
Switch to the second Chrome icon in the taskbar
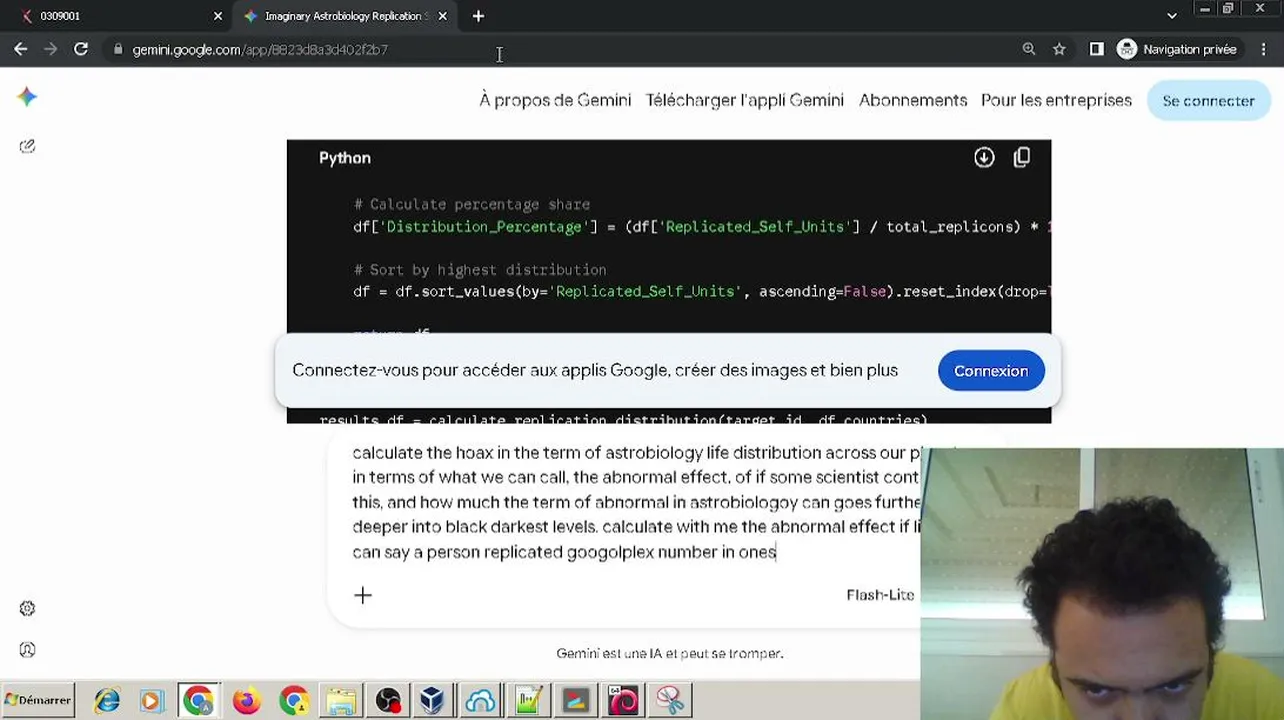[x=294, y=700]
